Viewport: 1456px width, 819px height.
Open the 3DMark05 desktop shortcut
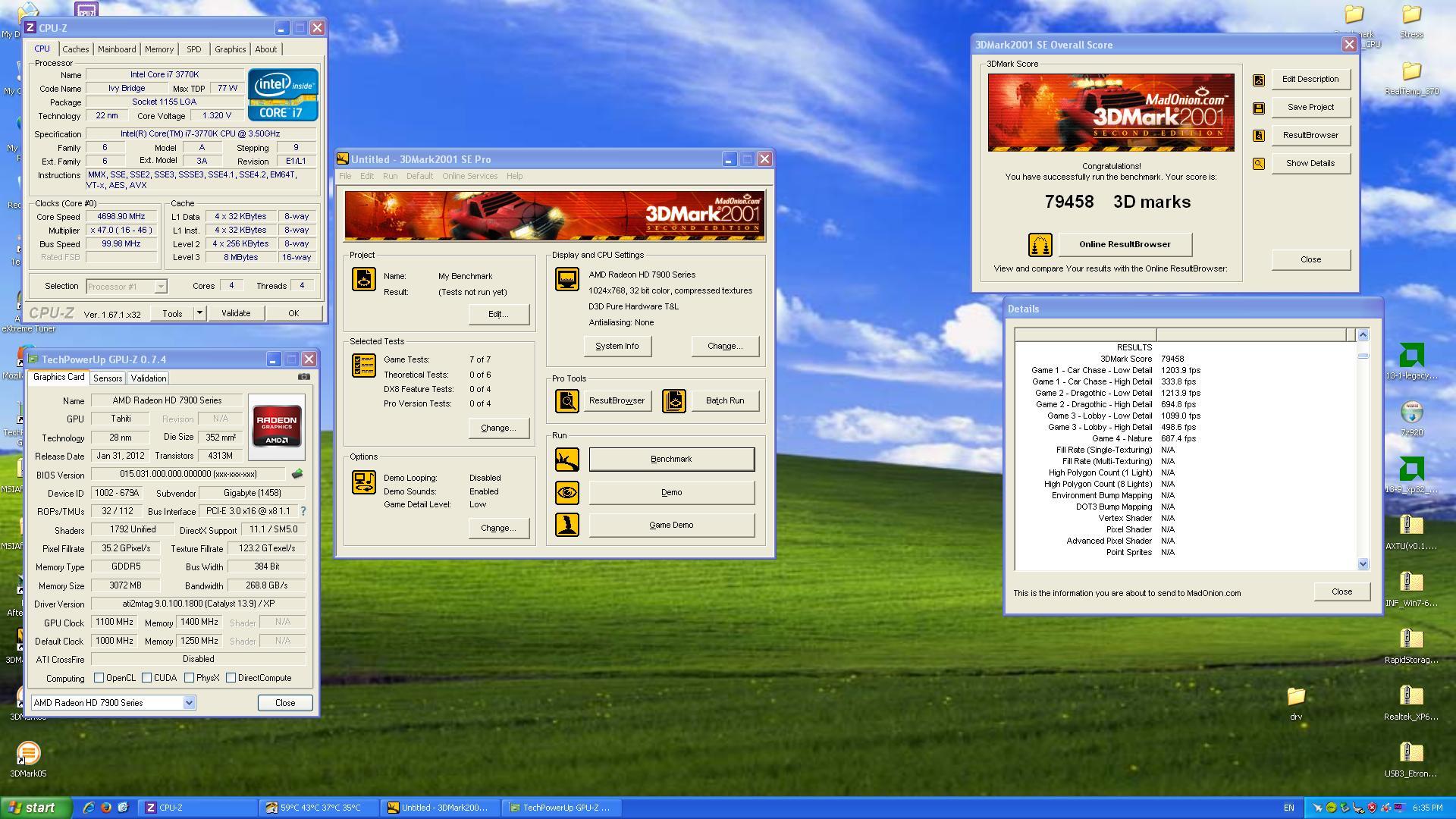coord(28,761)
